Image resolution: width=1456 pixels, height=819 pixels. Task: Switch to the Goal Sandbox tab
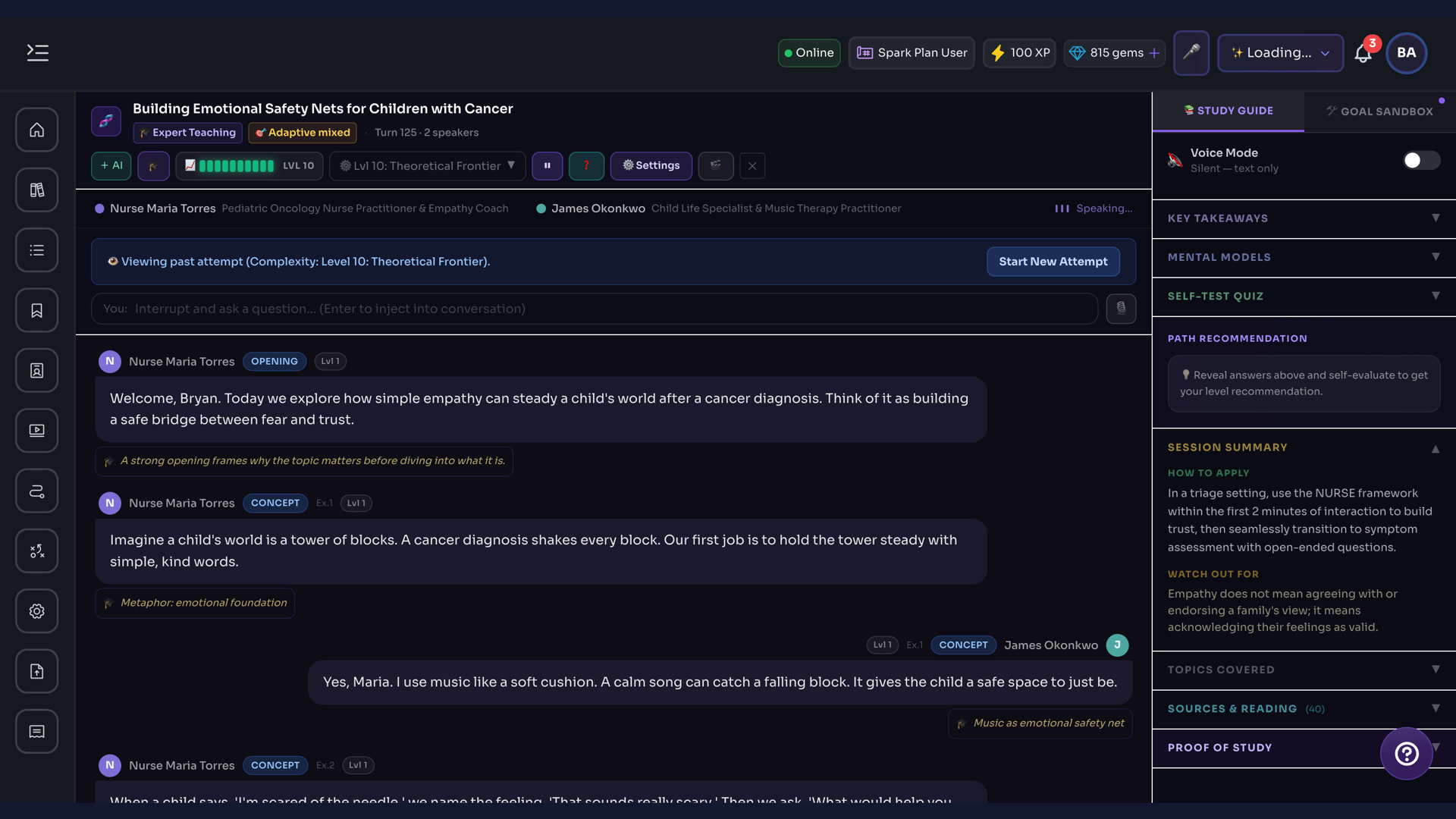(1380, 111)
